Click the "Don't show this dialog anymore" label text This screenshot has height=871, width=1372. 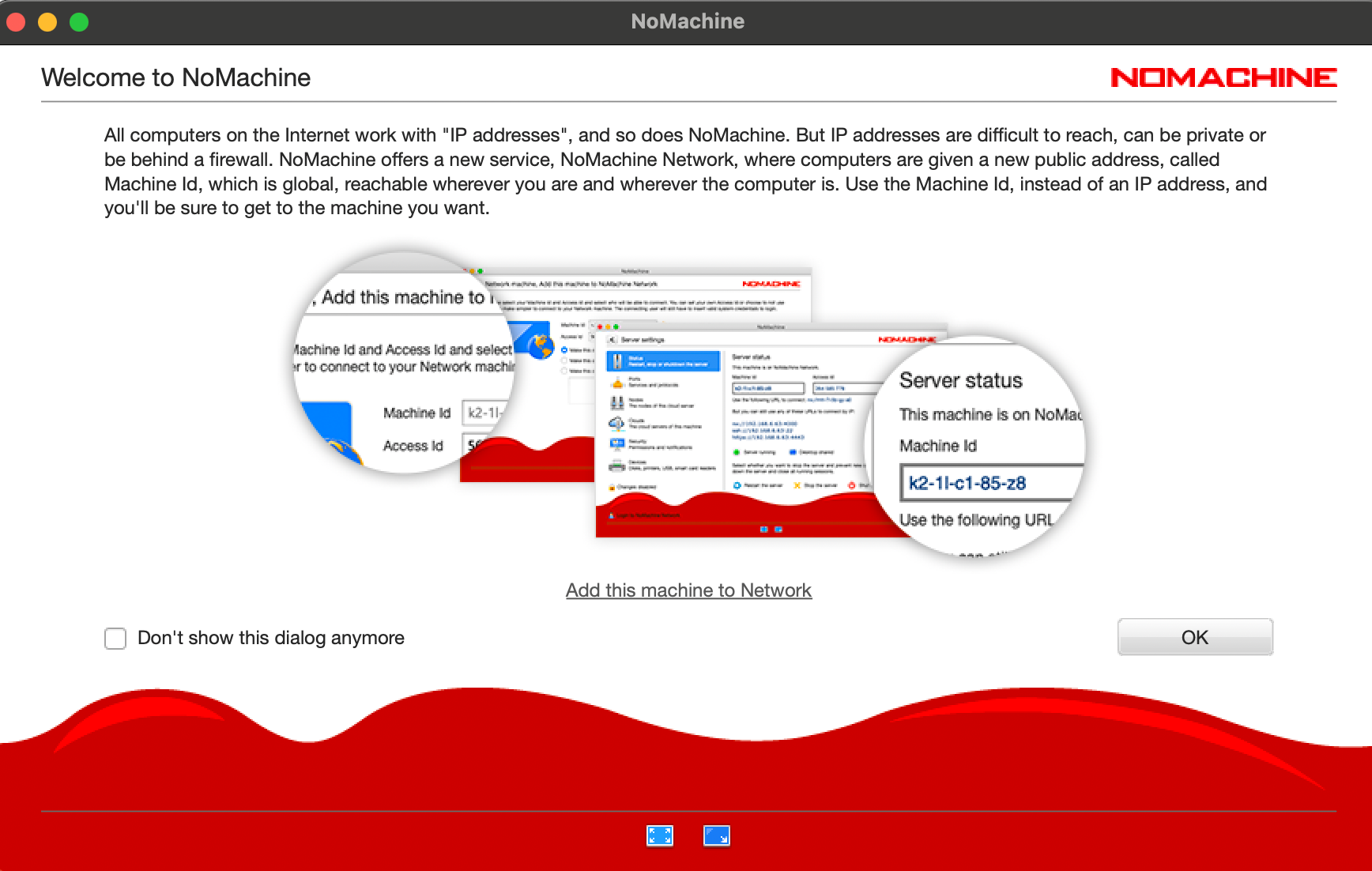click(x=270, y=638)
